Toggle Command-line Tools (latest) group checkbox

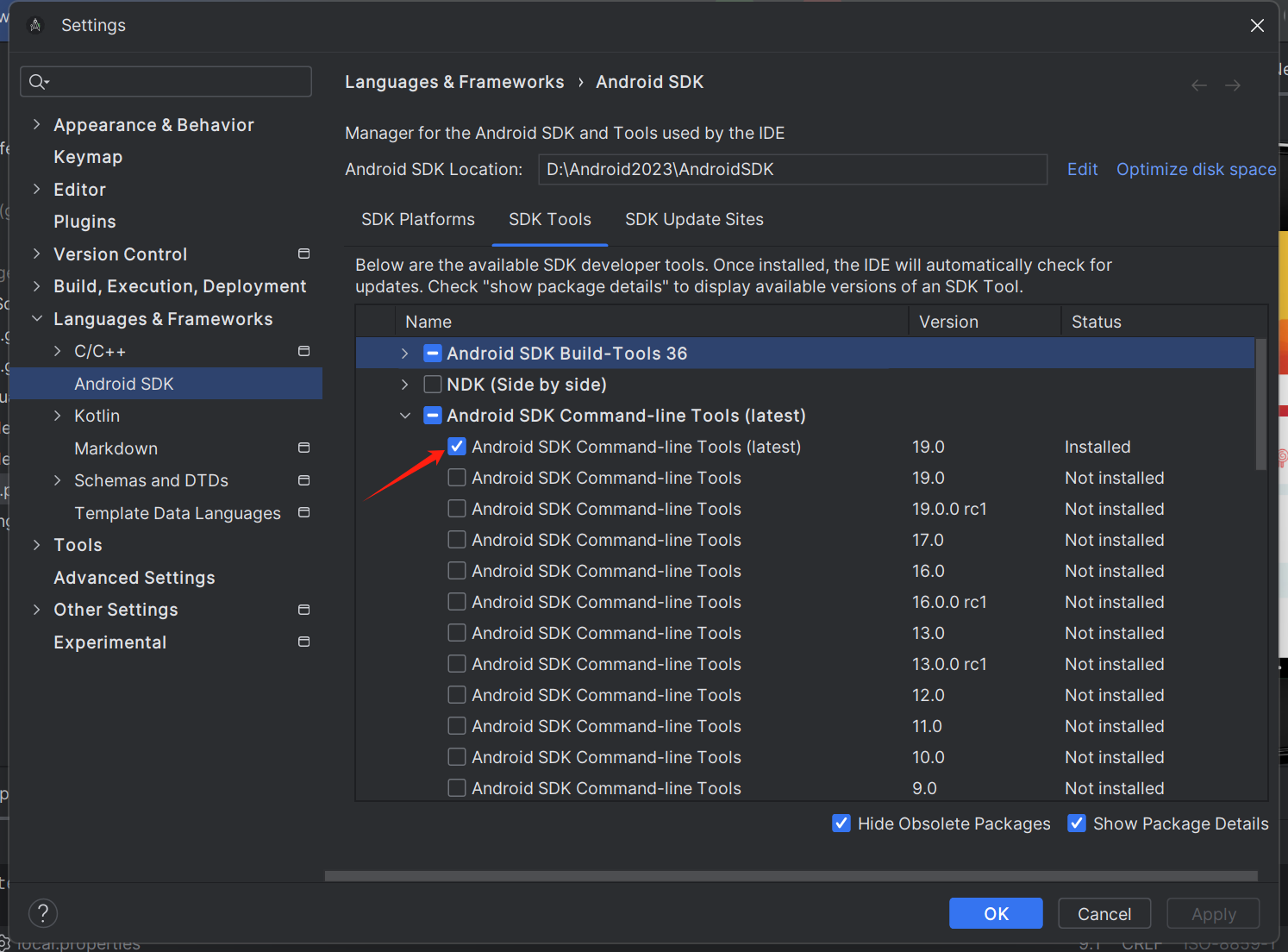pos(433,416)
